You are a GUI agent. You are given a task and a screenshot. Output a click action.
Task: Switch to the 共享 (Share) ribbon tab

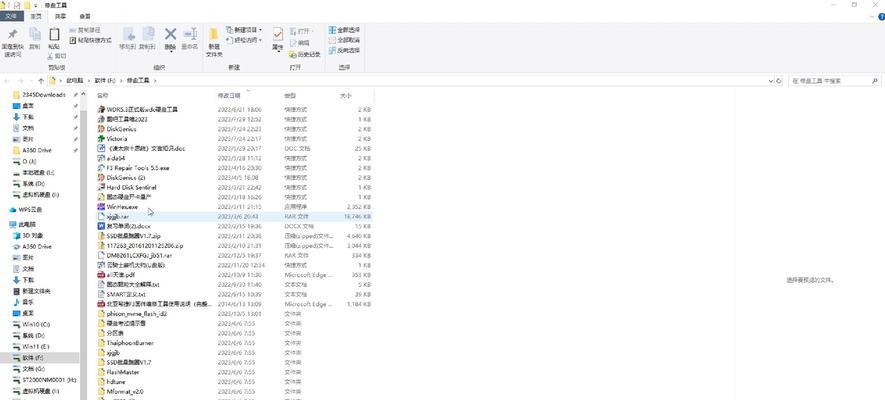coord(60,16)
